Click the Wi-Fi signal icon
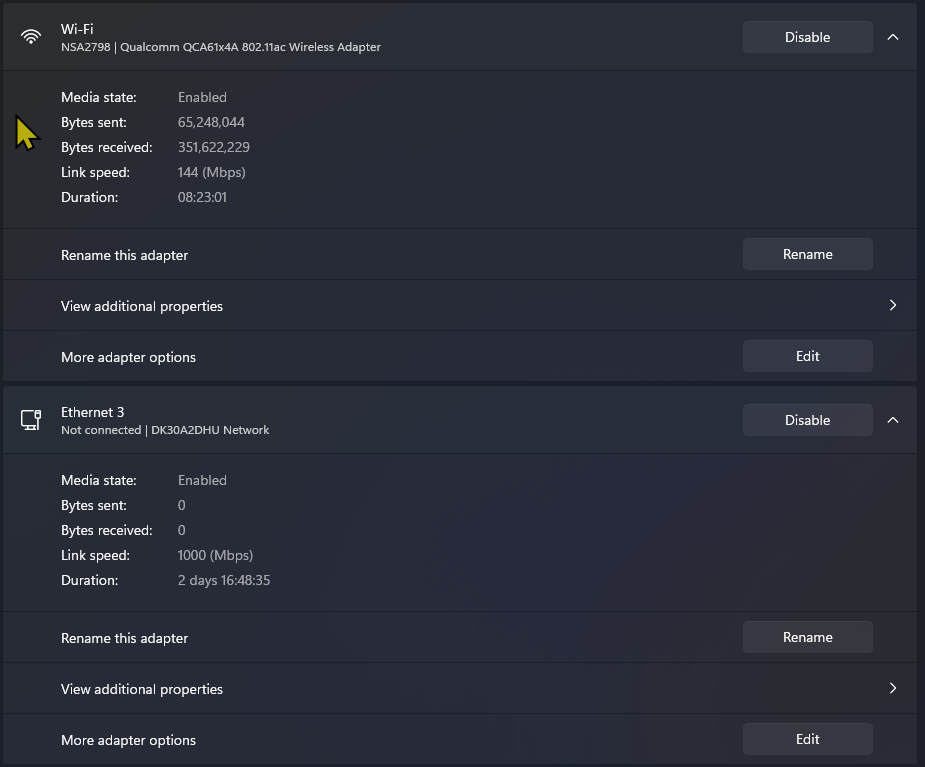 (x=31, y=37)
